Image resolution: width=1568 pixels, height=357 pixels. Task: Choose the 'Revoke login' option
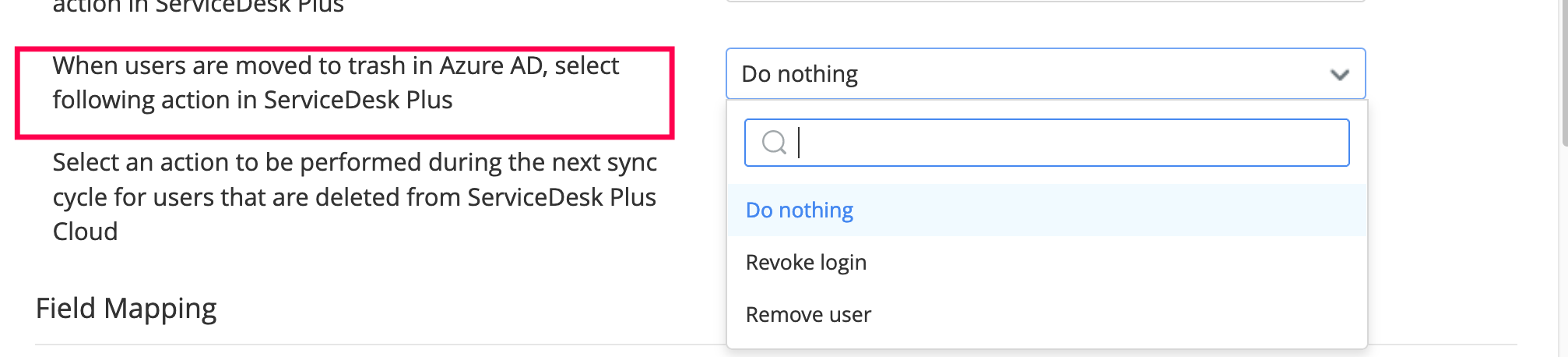coord(1046,263)
